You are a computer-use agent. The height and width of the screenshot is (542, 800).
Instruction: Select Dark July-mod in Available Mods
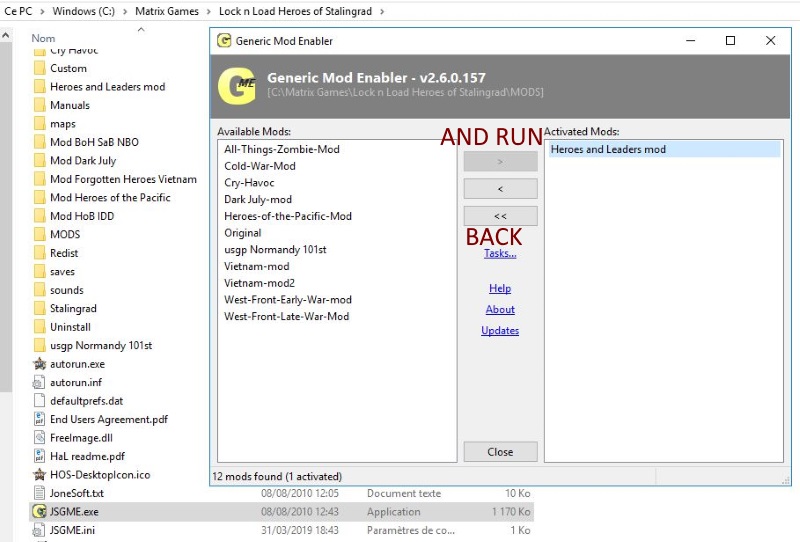[258, 200]
